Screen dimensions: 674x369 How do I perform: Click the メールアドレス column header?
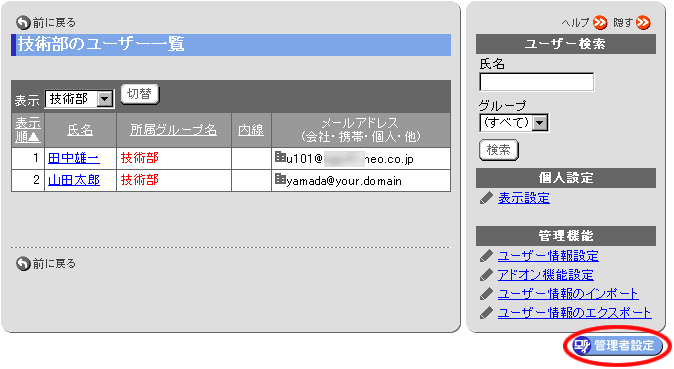[361, 130]
